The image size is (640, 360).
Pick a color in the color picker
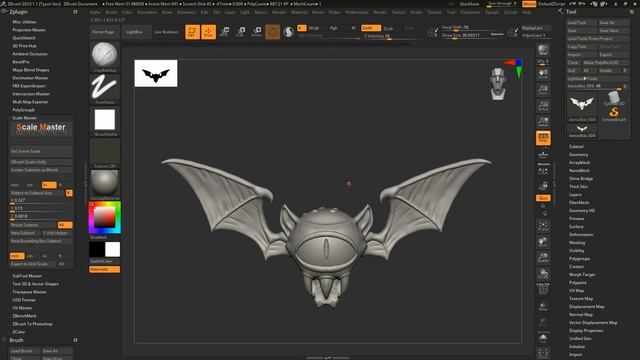coord(104,218)
